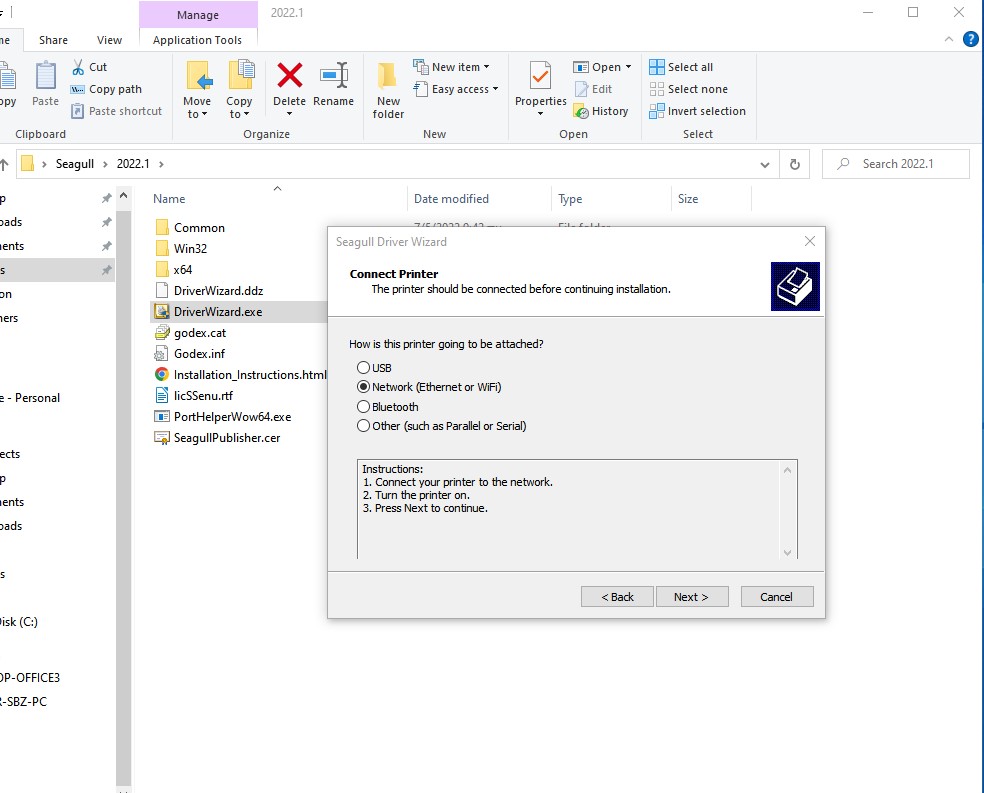Viewport: 984px width, 793px height.
Task: Expand the Properties dropdown arrow
Action: tap(540, 114)
